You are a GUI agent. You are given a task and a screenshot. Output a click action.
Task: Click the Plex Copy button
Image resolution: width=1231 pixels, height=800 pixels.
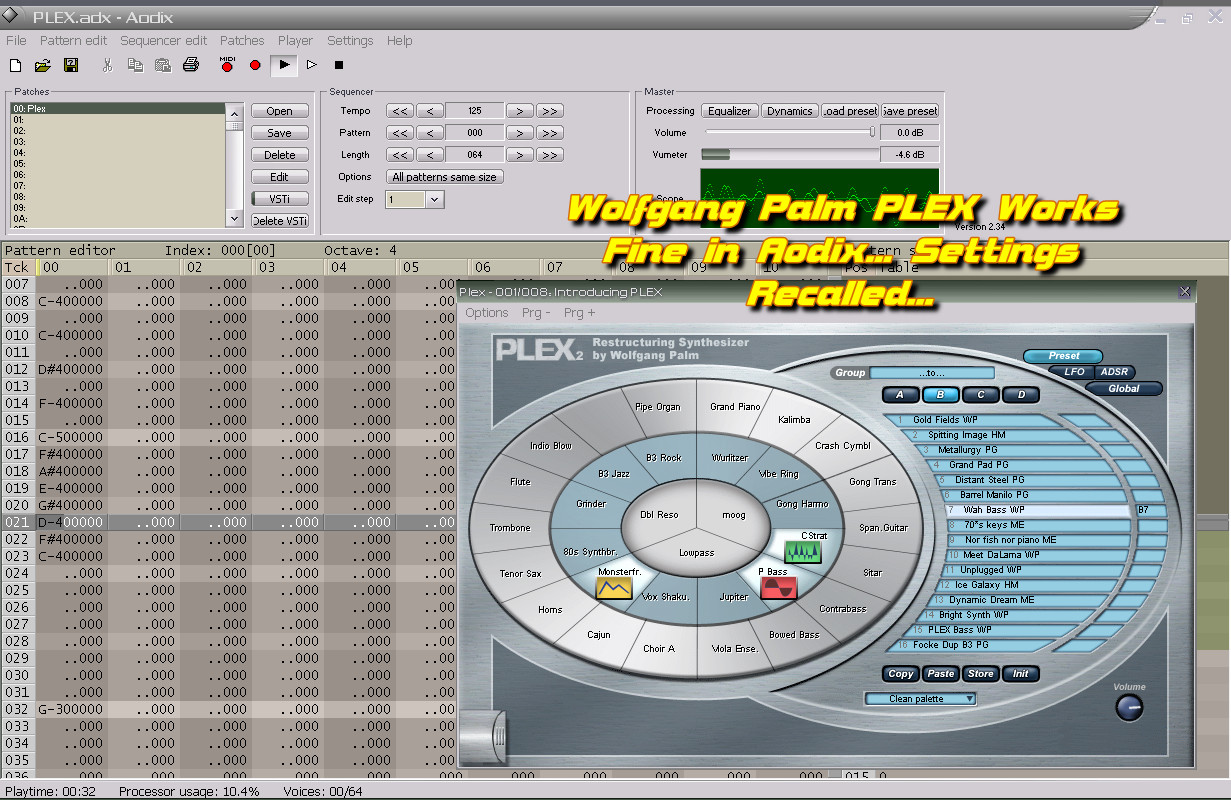tap(901, 674)
